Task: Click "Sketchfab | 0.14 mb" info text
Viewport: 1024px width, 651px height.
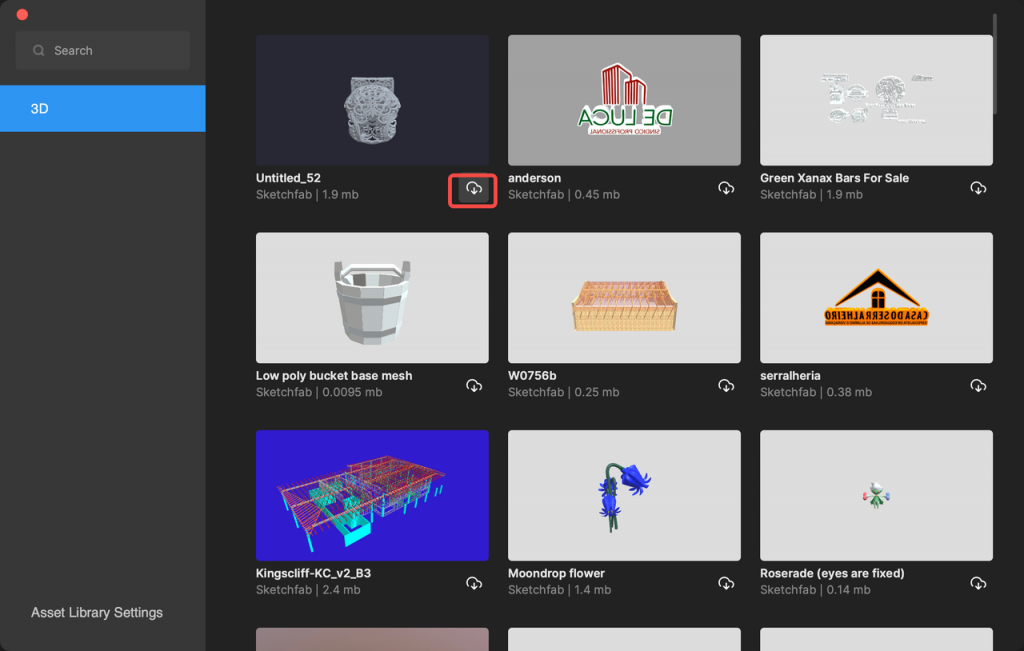Action: (815, 590)
